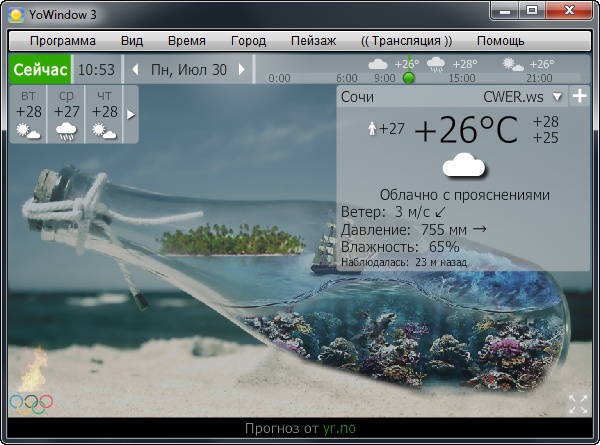Go to next day arrow
The height and width of the screenshot is (445, 600).
(243, 70)
